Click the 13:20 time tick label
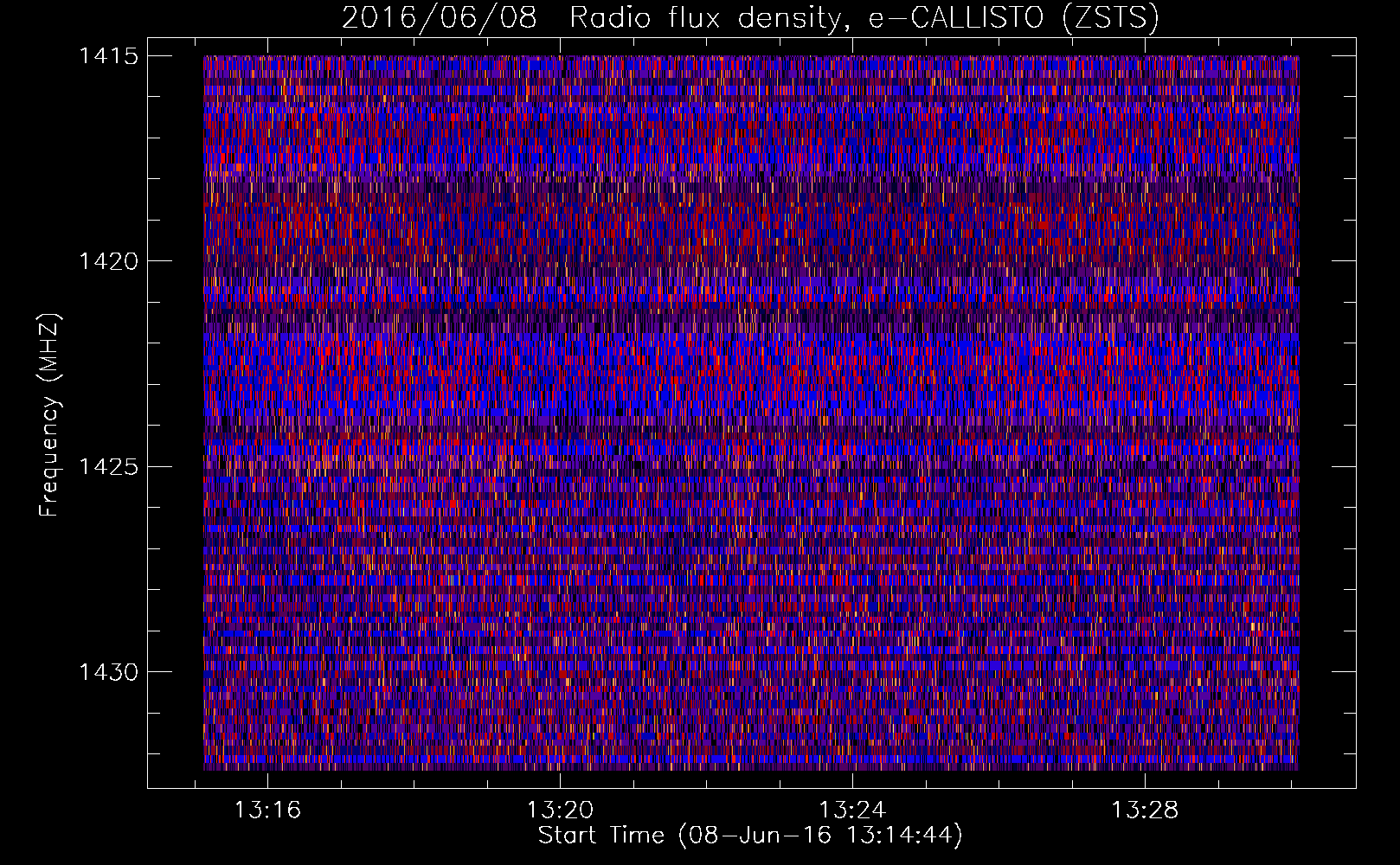Screen dimensions: 1400x865 pyautogui.click(x=560, y=811)
